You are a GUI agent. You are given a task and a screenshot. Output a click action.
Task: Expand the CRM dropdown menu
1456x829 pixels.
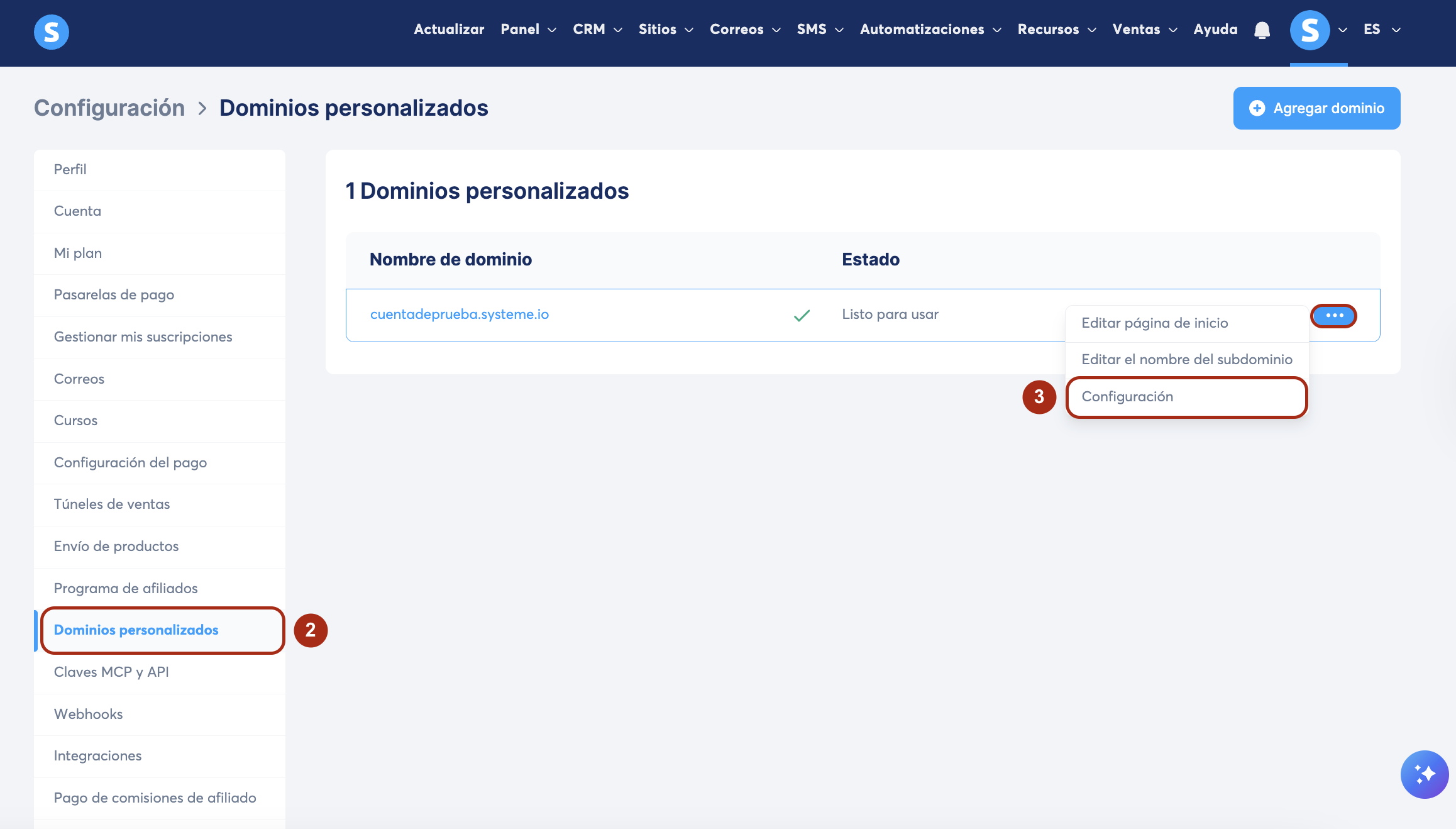click(x=597, y=30)
